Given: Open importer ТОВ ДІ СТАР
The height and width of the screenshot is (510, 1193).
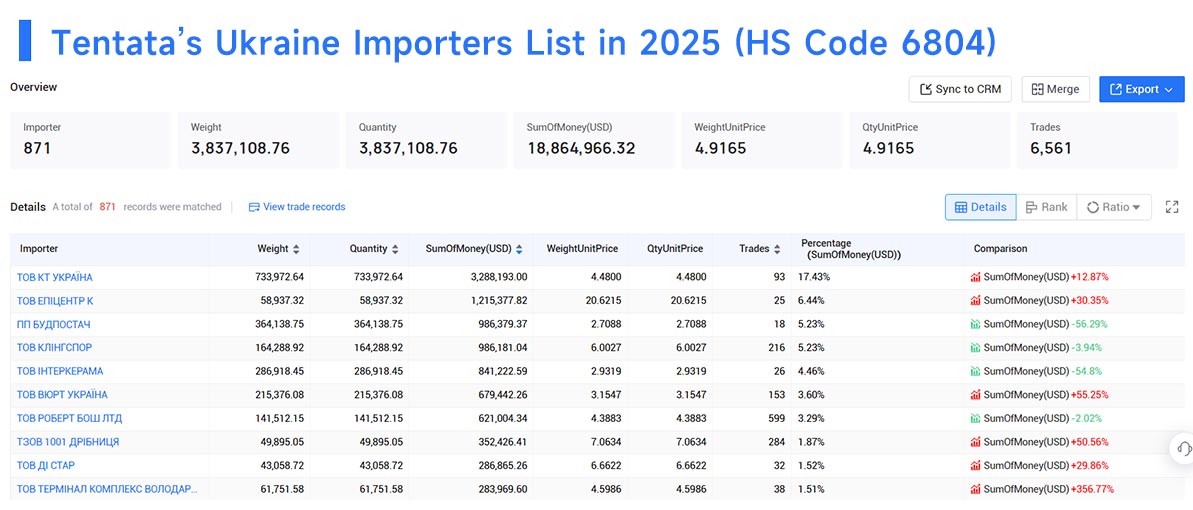Looking at the screenshot, I should [46, 466].
